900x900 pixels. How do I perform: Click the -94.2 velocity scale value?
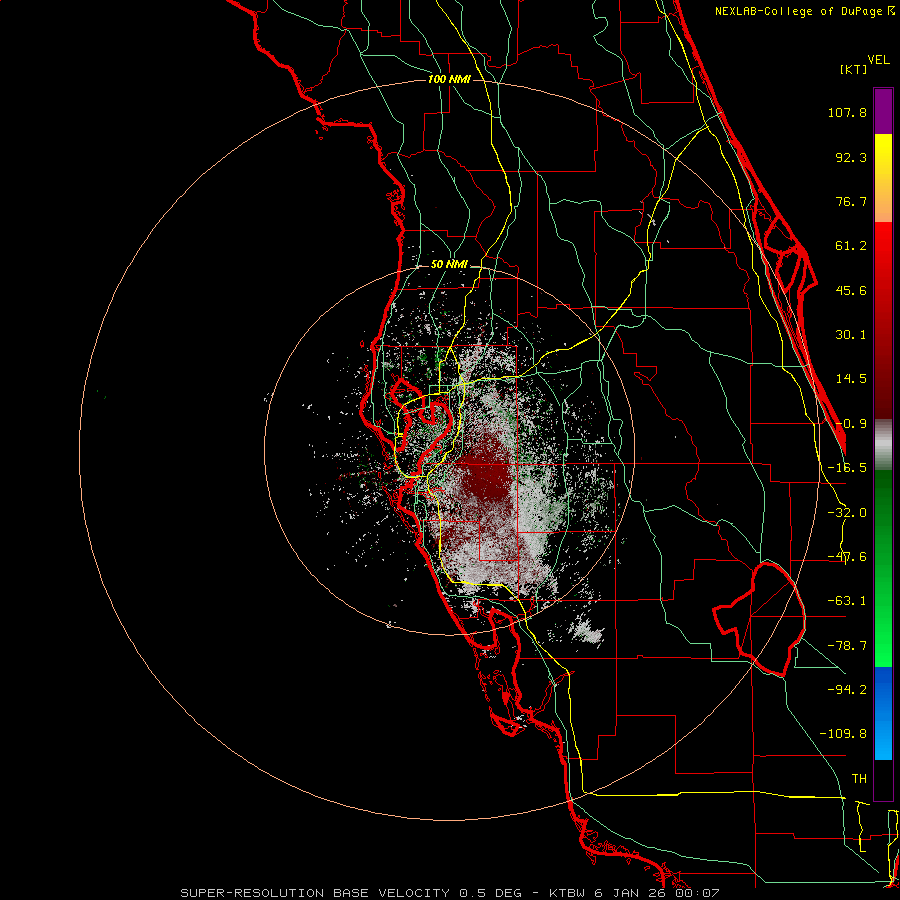pyautogui.click(x=847, y=690)
